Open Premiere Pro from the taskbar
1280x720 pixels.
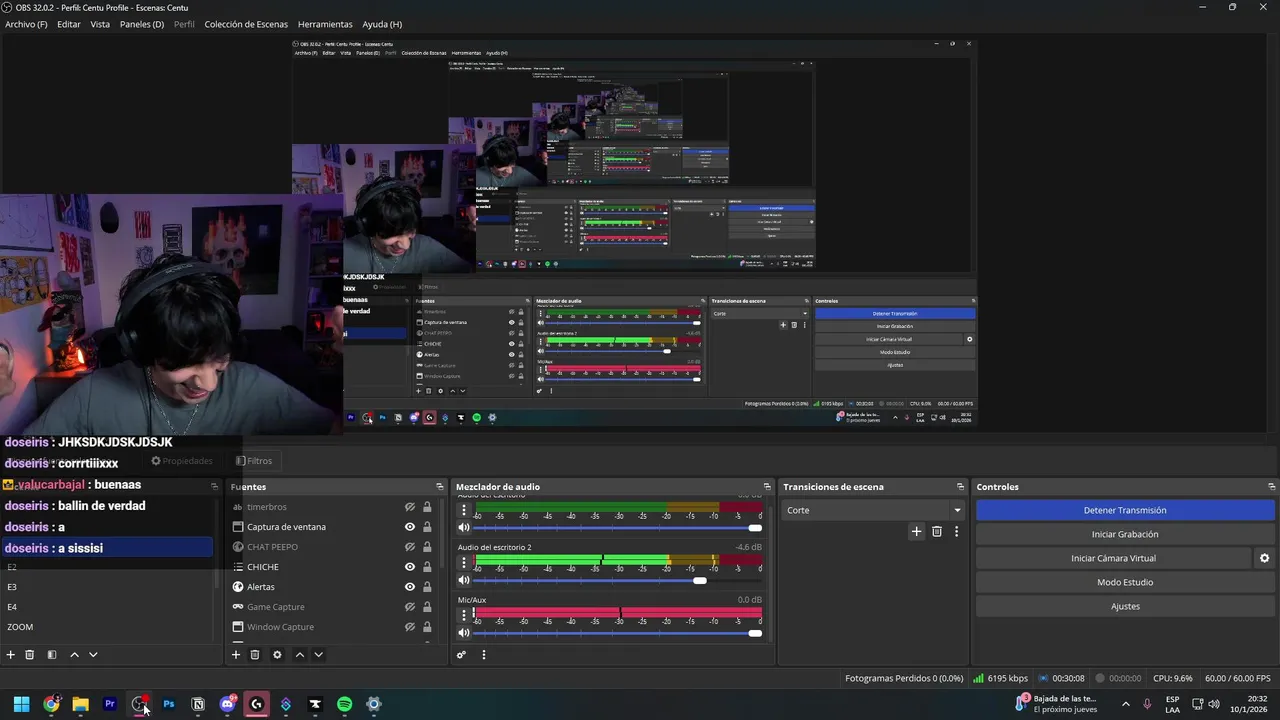pos(110,704)
